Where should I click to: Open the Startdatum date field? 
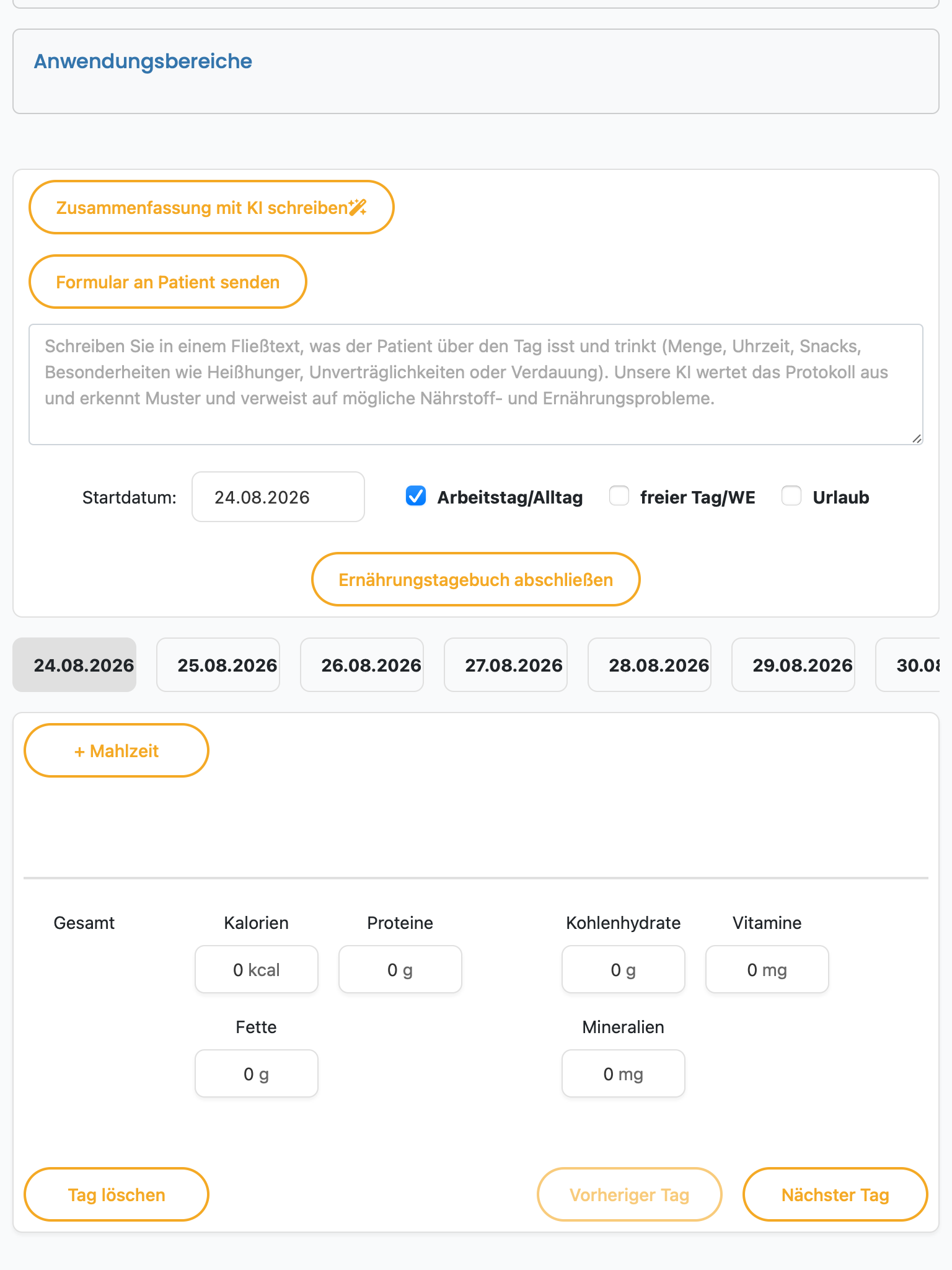278,497
